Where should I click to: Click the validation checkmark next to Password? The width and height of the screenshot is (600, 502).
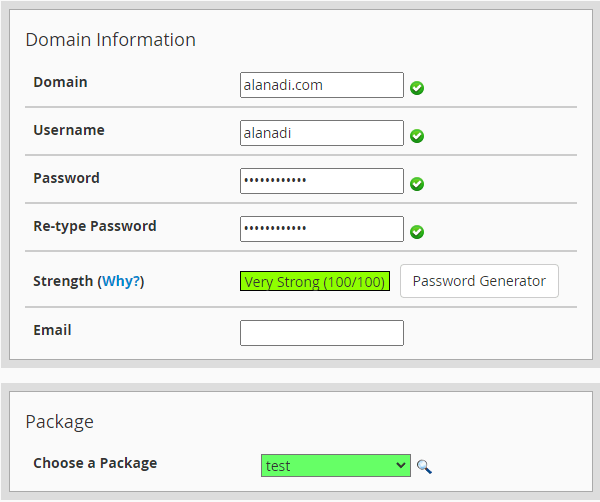pyautogui.click(x=417, y=184)
